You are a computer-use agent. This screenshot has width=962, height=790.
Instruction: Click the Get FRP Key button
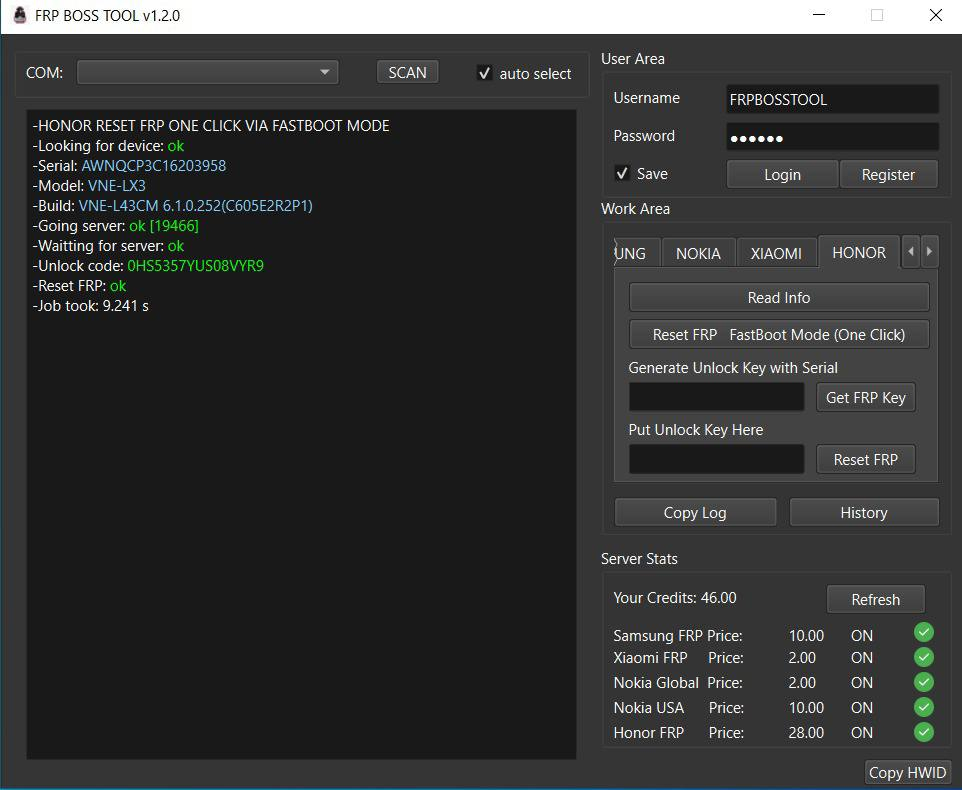point(865,397)
